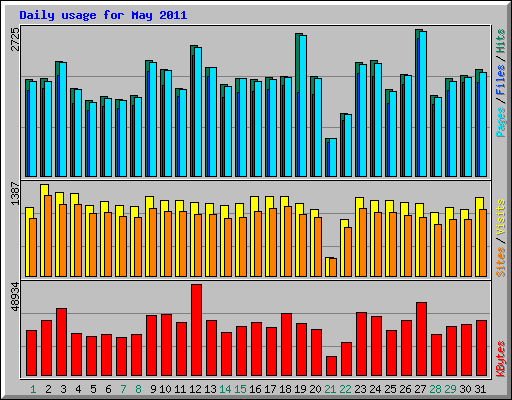Viewport: 512px width, 400px height.
Task: Click day label 31 on the x-axis
Action: [x=480, y=389]
